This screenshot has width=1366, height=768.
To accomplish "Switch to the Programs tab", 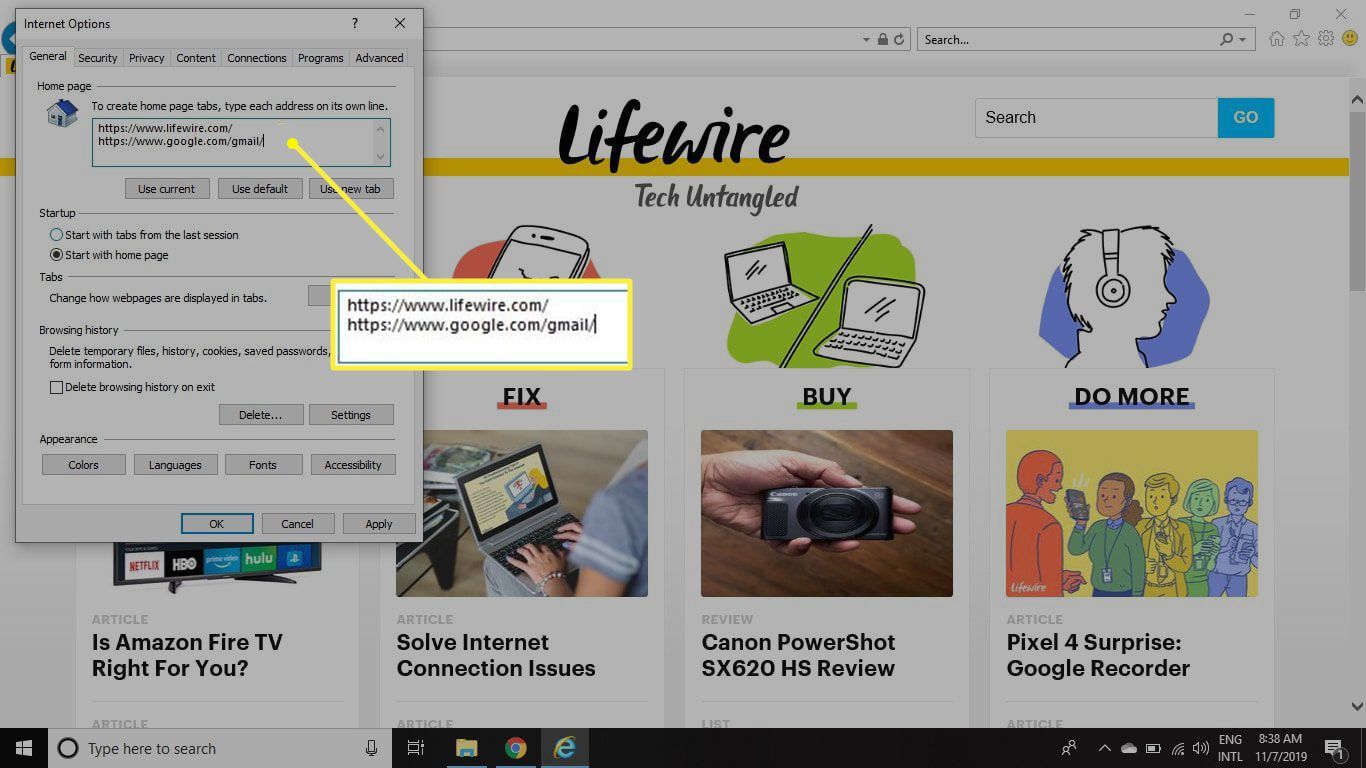I will pyautogui.click(x=321, y=58).
